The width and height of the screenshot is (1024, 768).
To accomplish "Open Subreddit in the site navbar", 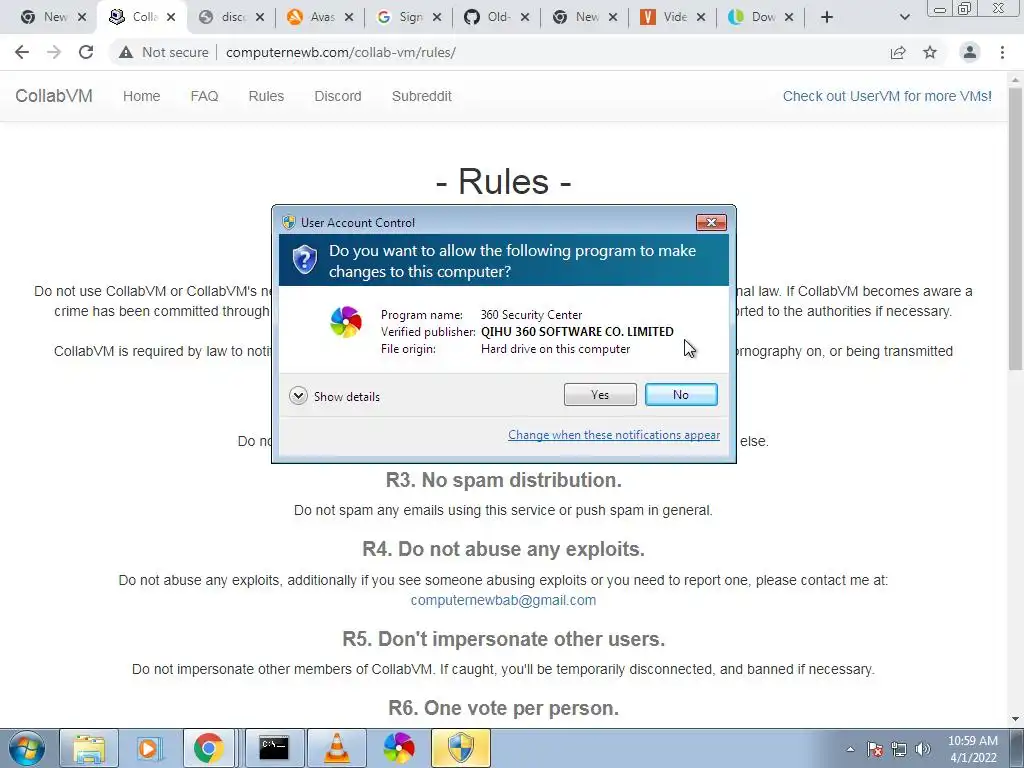I will click(421, 96).
